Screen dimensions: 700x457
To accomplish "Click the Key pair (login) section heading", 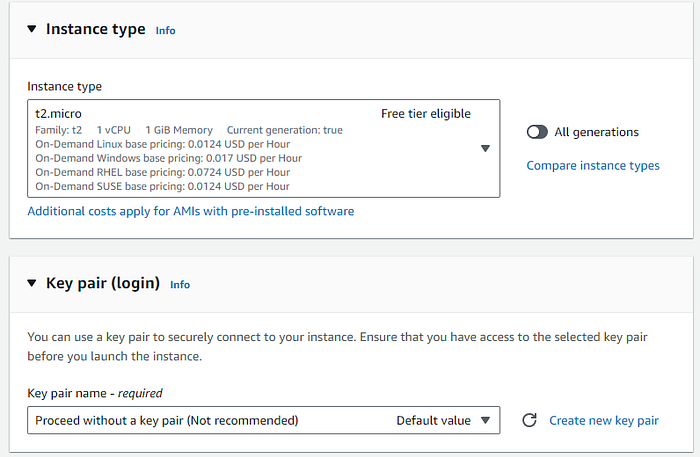I will tap(103, 283).
